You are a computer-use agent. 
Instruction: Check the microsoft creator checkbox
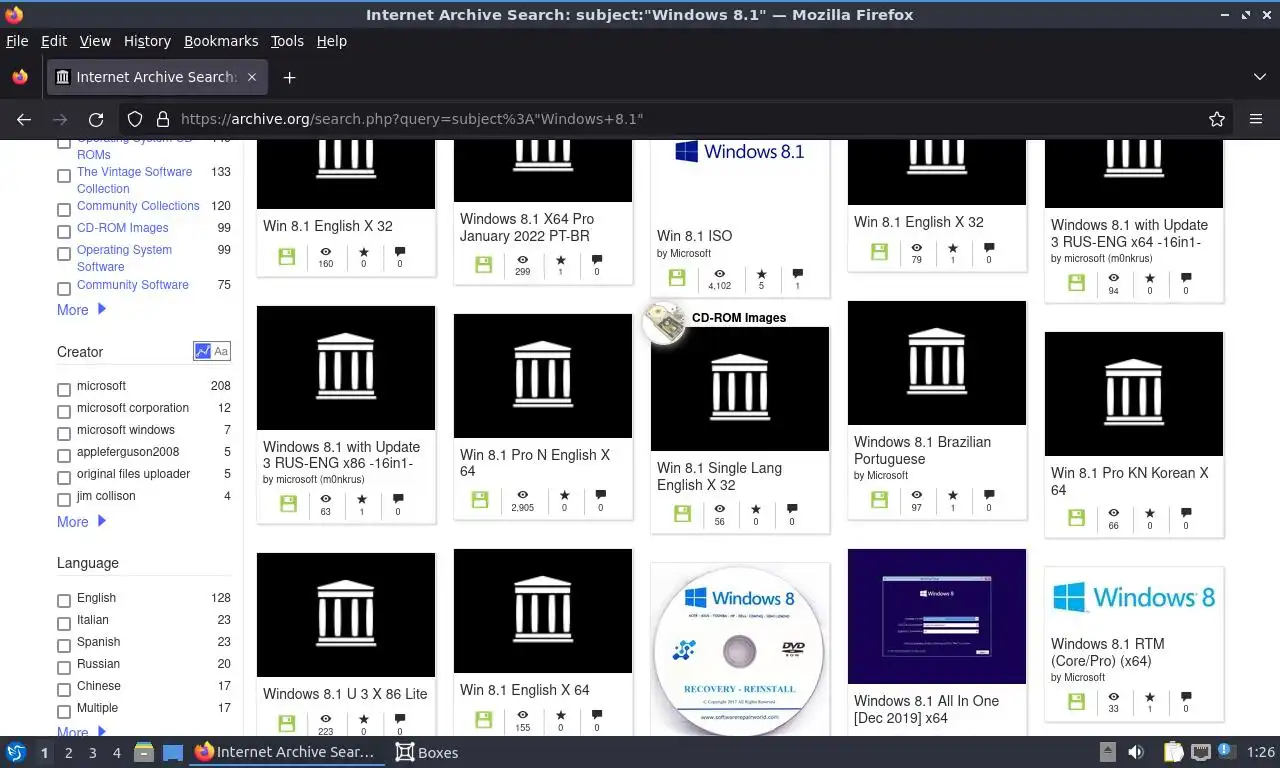(64, 390)
